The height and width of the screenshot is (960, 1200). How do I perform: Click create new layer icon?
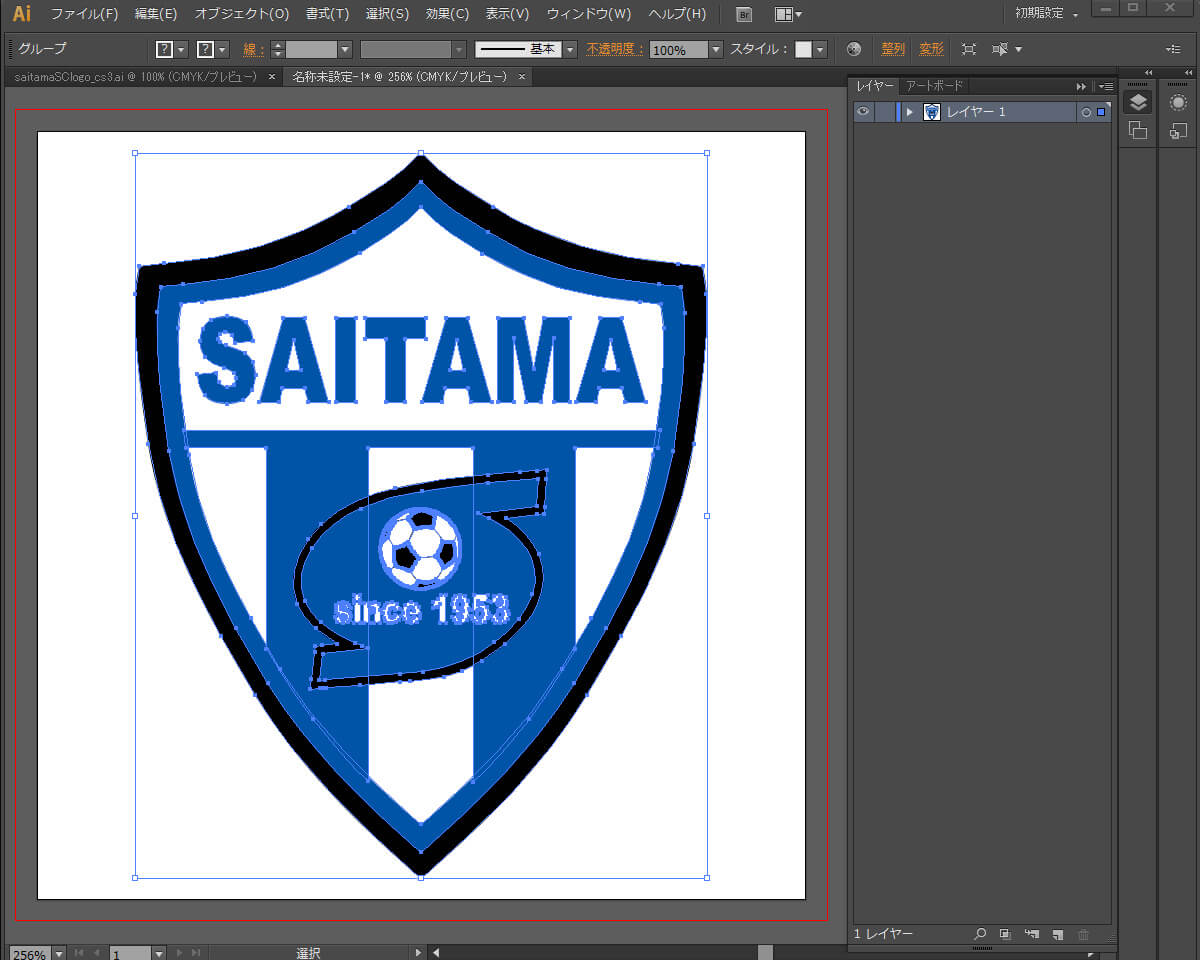click(1057, 934)
